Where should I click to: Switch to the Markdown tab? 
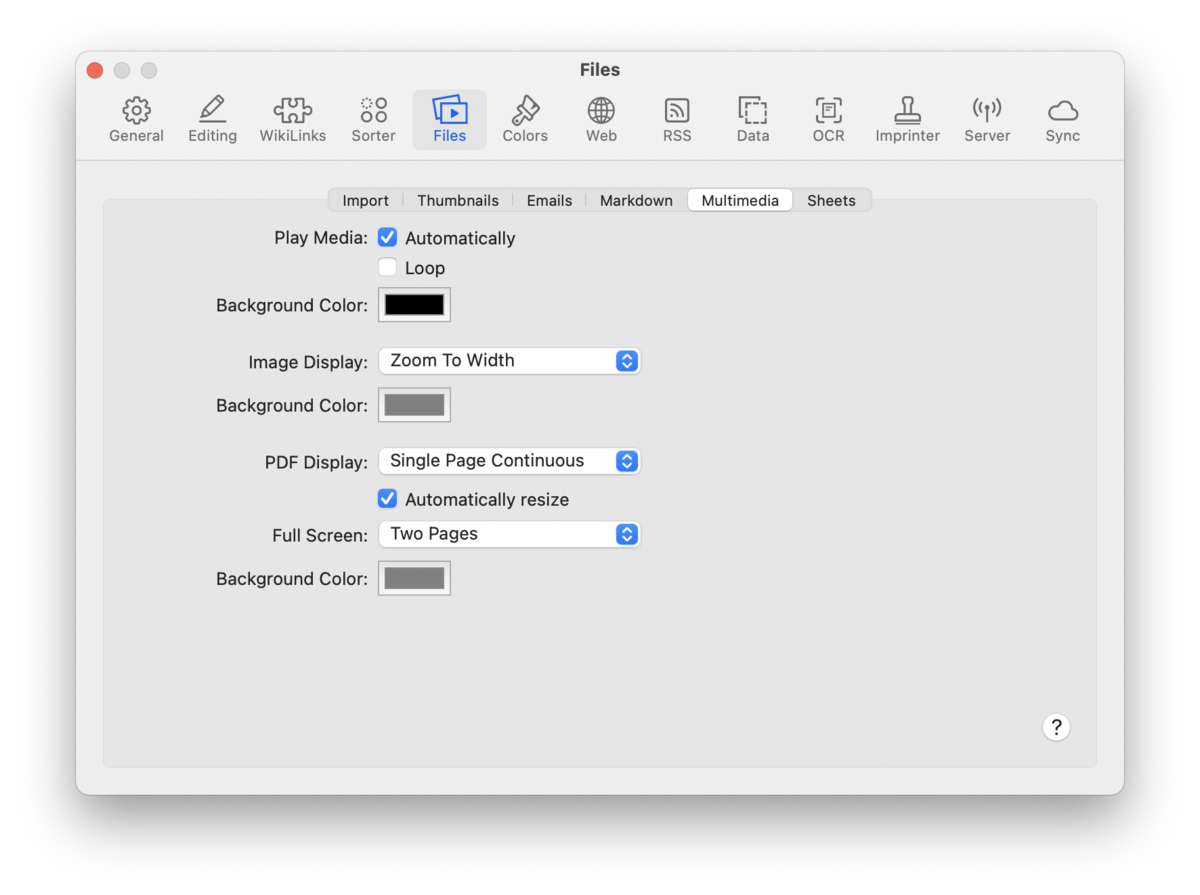tap(636, 200)
